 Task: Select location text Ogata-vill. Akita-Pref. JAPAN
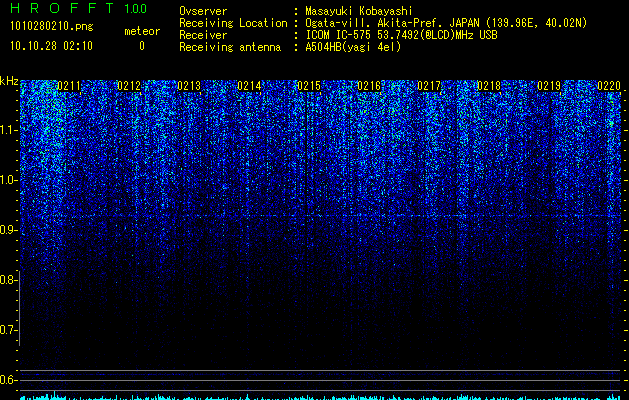(392, 23)
